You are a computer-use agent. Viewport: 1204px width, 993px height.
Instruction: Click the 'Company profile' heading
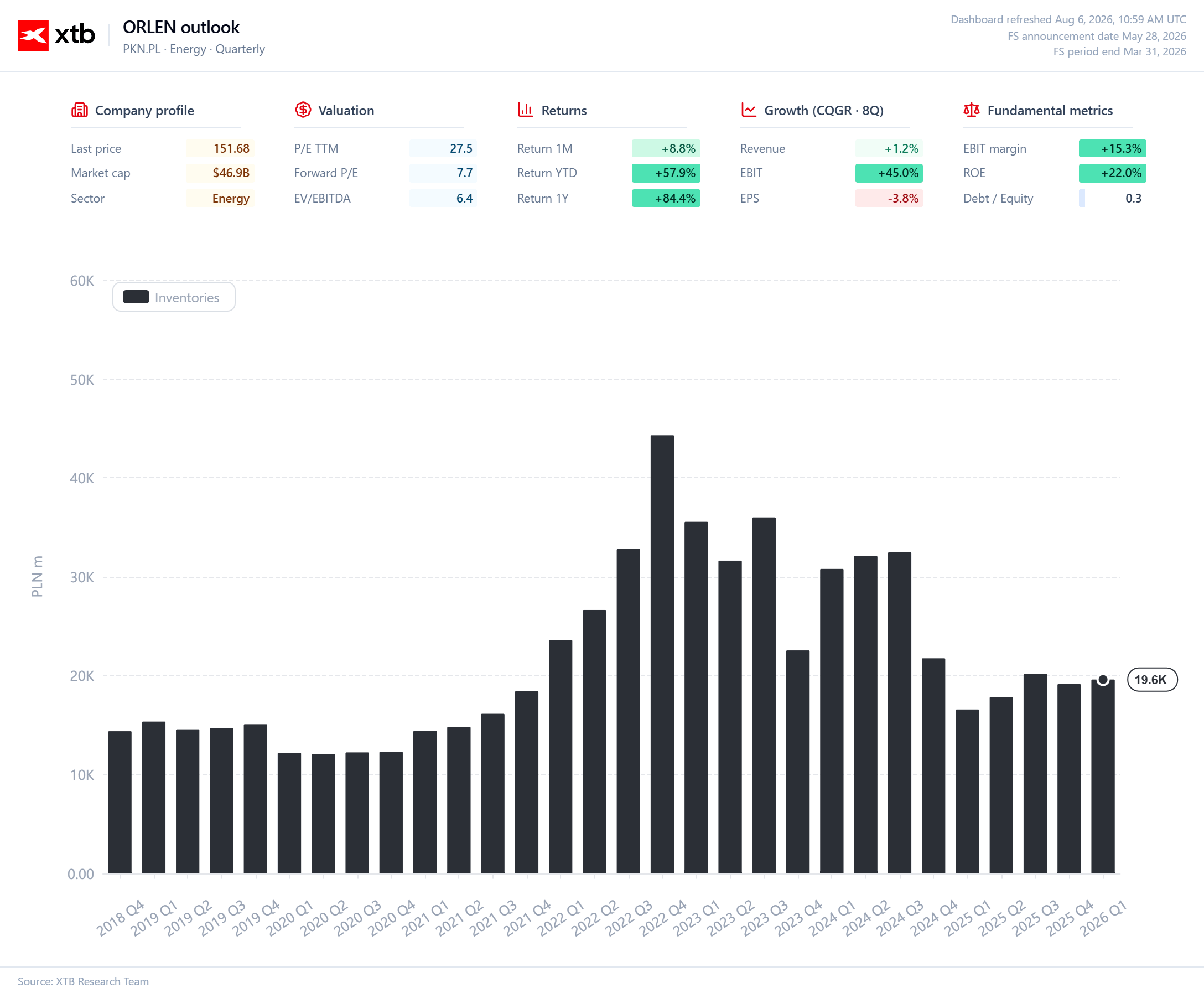point(144,110)
